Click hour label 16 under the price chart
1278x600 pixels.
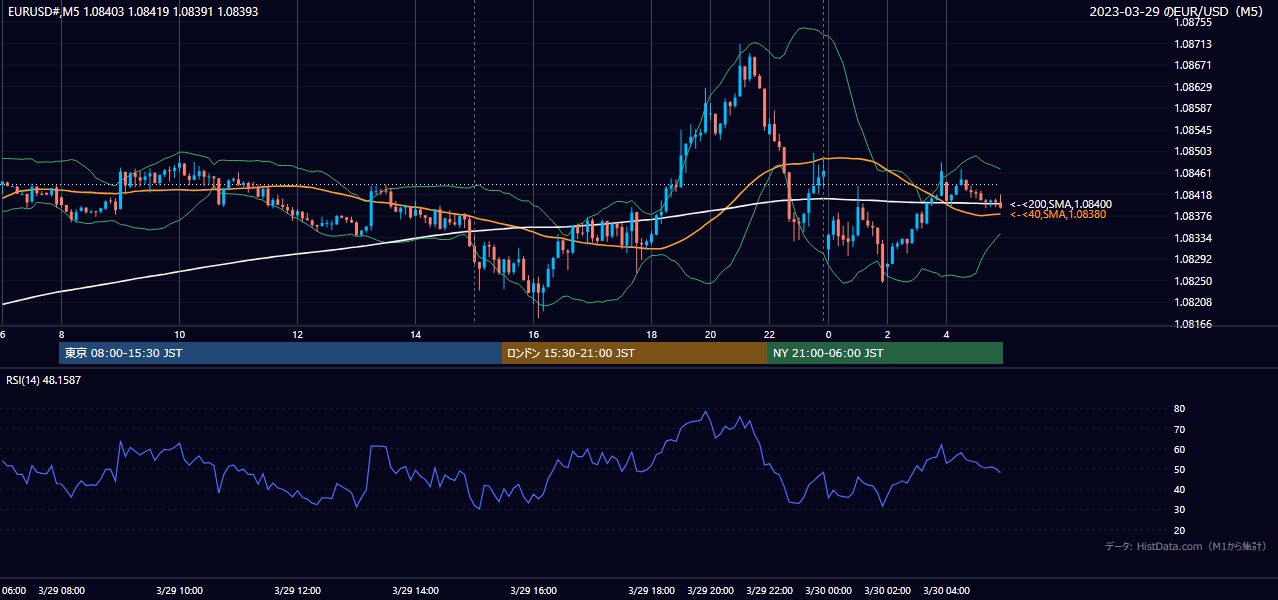533,334
